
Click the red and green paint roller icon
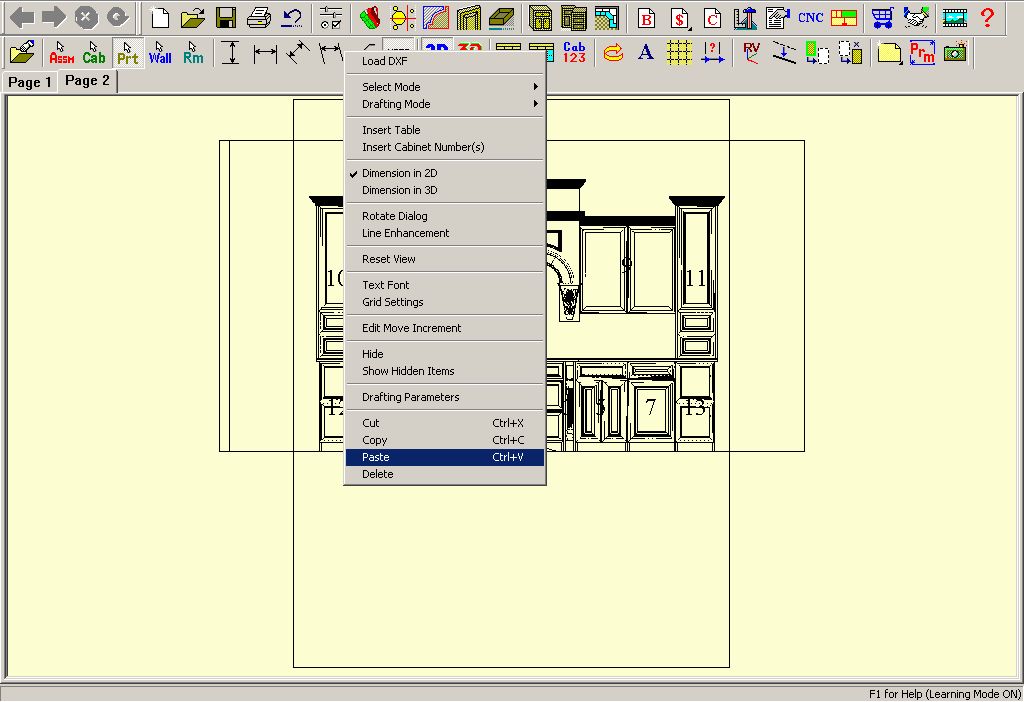pyautogui.click(x=370, y=18)
